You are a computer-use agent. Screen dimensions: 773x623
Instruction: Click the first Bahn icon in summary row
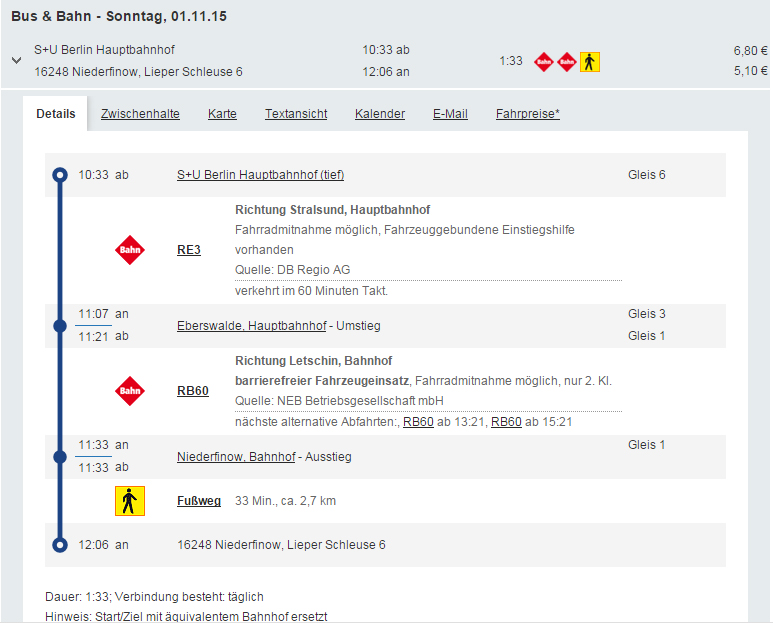pos(543,62)
